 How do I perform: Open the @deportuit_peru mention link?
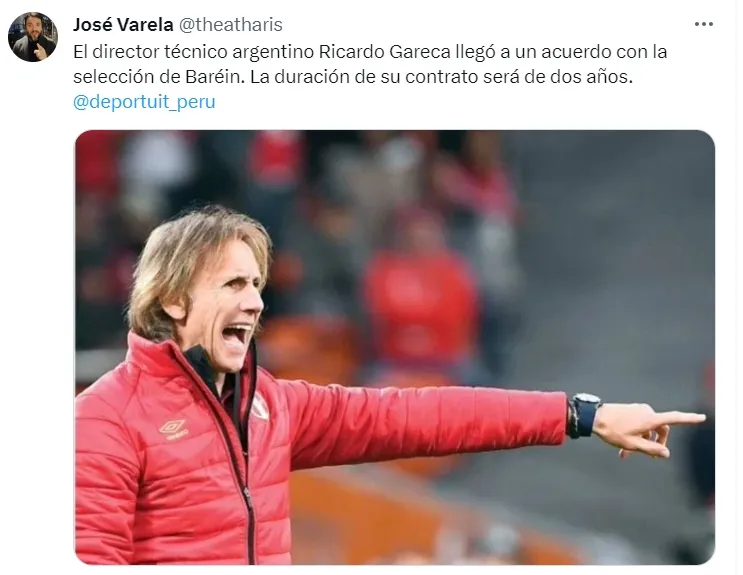coord(144,102)
